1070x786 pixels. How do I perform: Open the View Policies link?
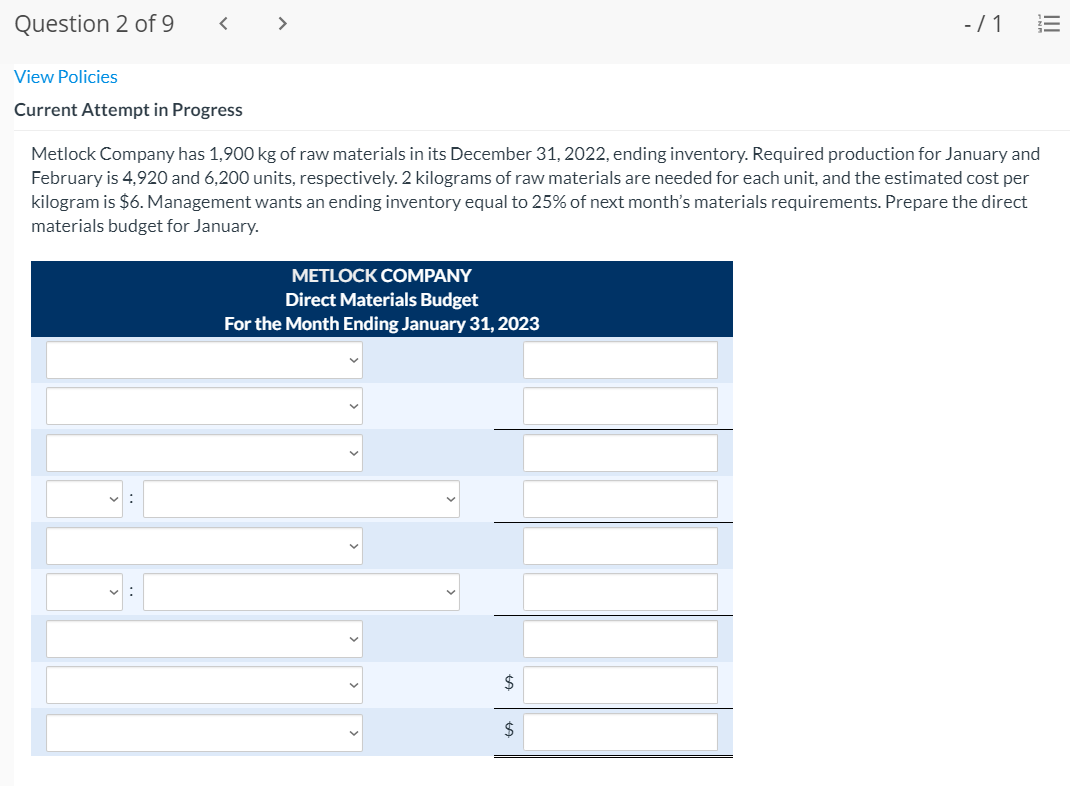pos(65,76)
